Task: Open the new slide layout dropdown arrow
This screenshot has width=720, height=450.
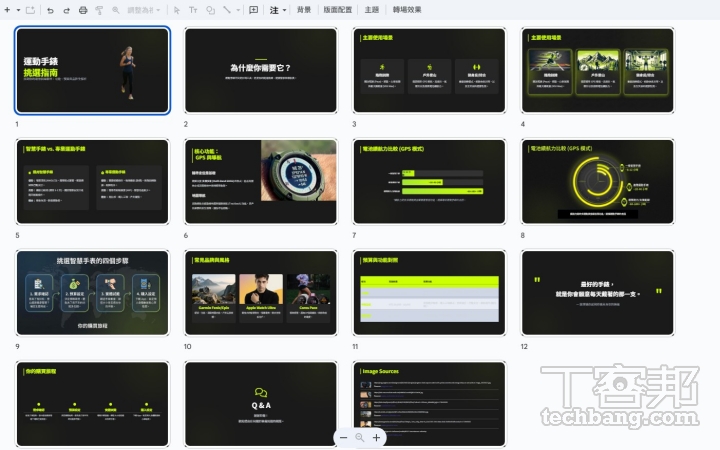Action: 18,10
